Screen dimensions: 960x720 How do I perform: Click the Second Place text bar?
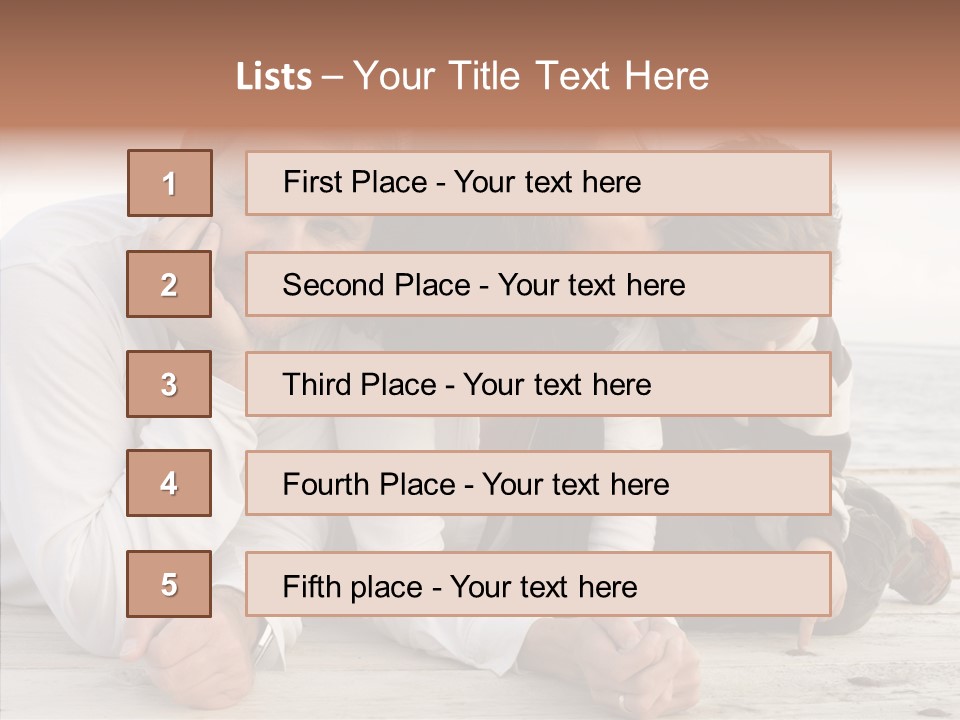pos(538,284)
